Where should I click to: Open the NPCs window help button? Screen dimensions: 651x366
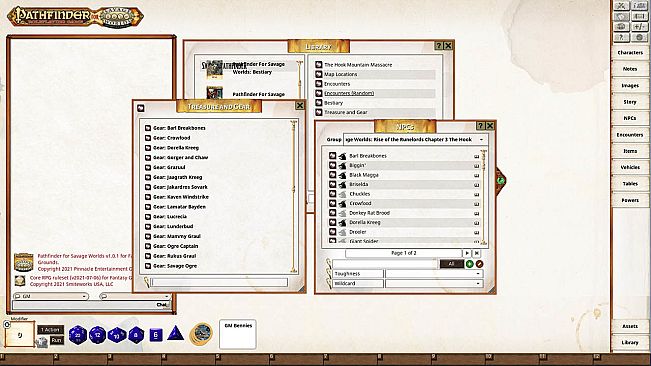click(480, 126)
